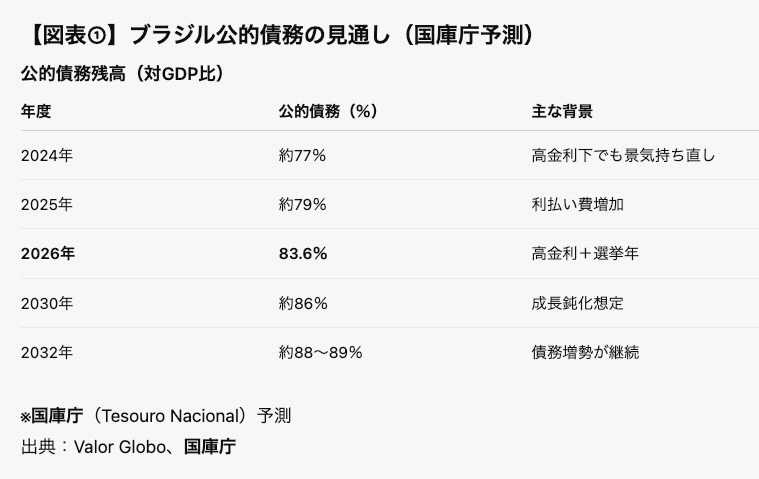Click the 約88〜89% debt value
Image resolution: width=759 pixels, height=479 pixels.
tap(320, 352)
